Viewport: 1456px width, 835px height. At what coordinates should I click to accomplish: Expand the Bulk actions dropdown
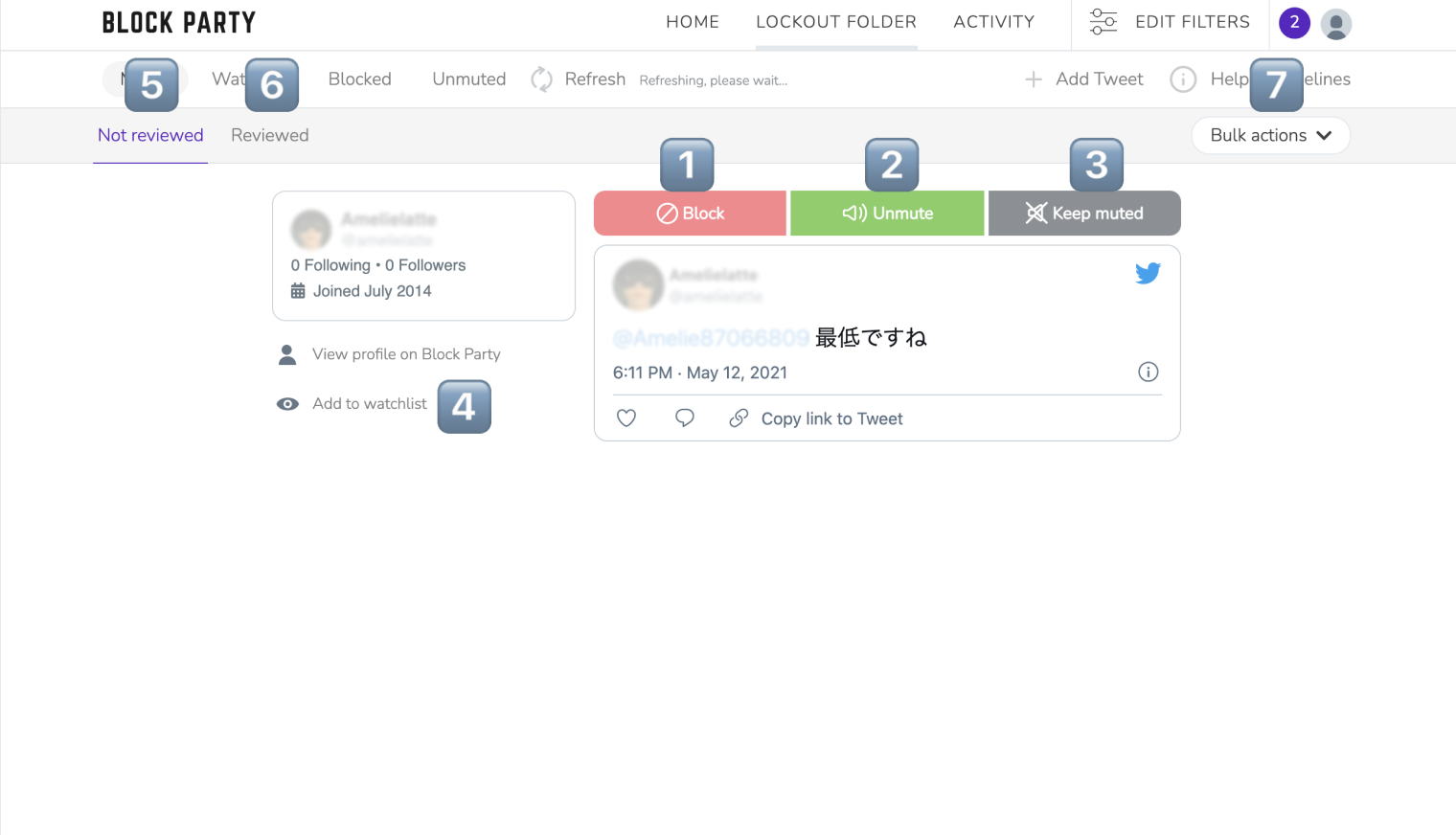pyautogui.click(x=1271, y=135)
